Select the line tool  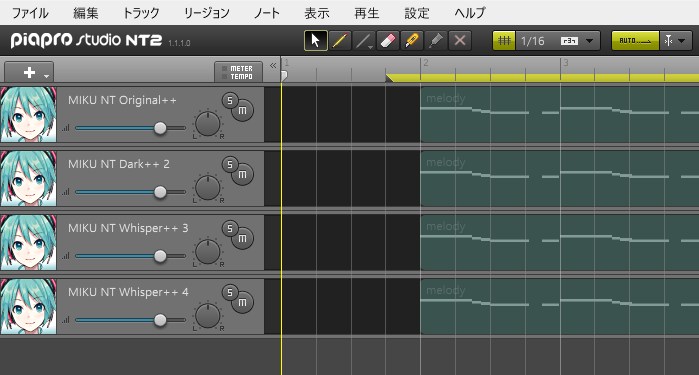click(x=363, y=41)
